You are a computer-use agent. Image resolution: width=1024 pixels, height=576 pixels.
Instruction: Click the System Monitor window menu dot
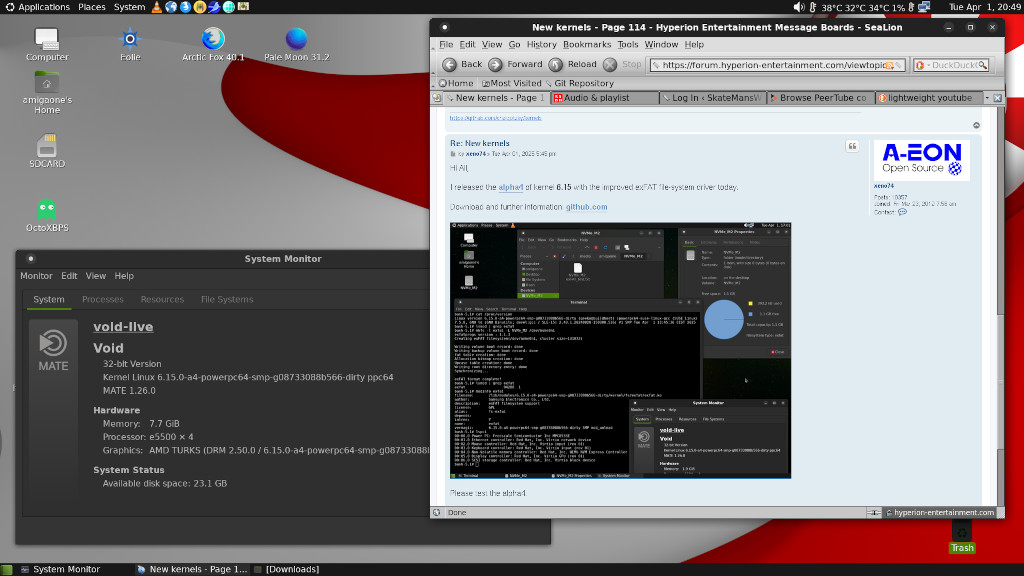tap(31, 259)
